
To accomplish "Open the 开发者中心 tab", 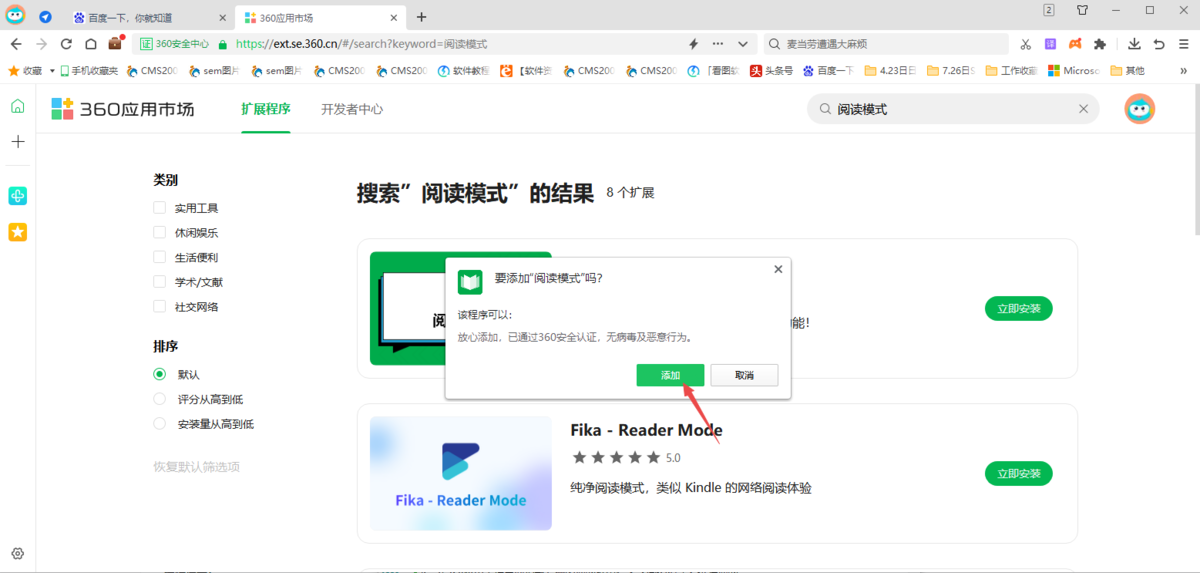I will point(352,109).
